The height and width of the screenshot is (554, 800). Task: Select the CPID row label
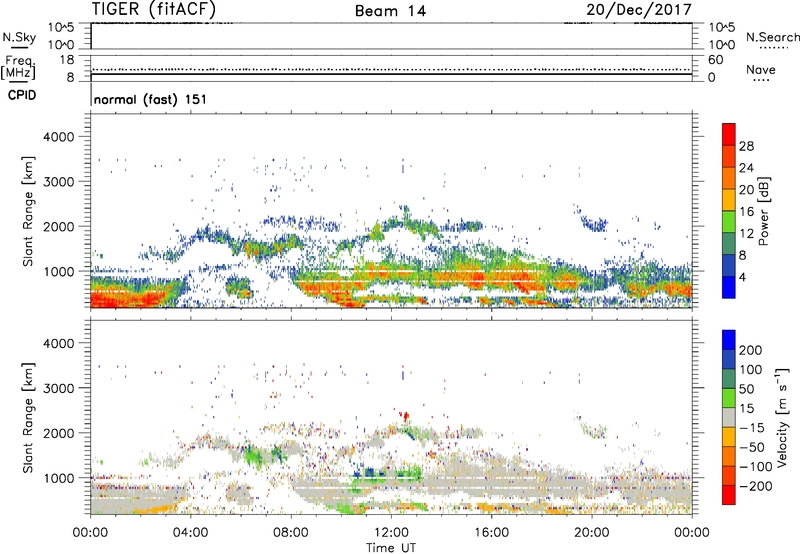pos(22,95)
